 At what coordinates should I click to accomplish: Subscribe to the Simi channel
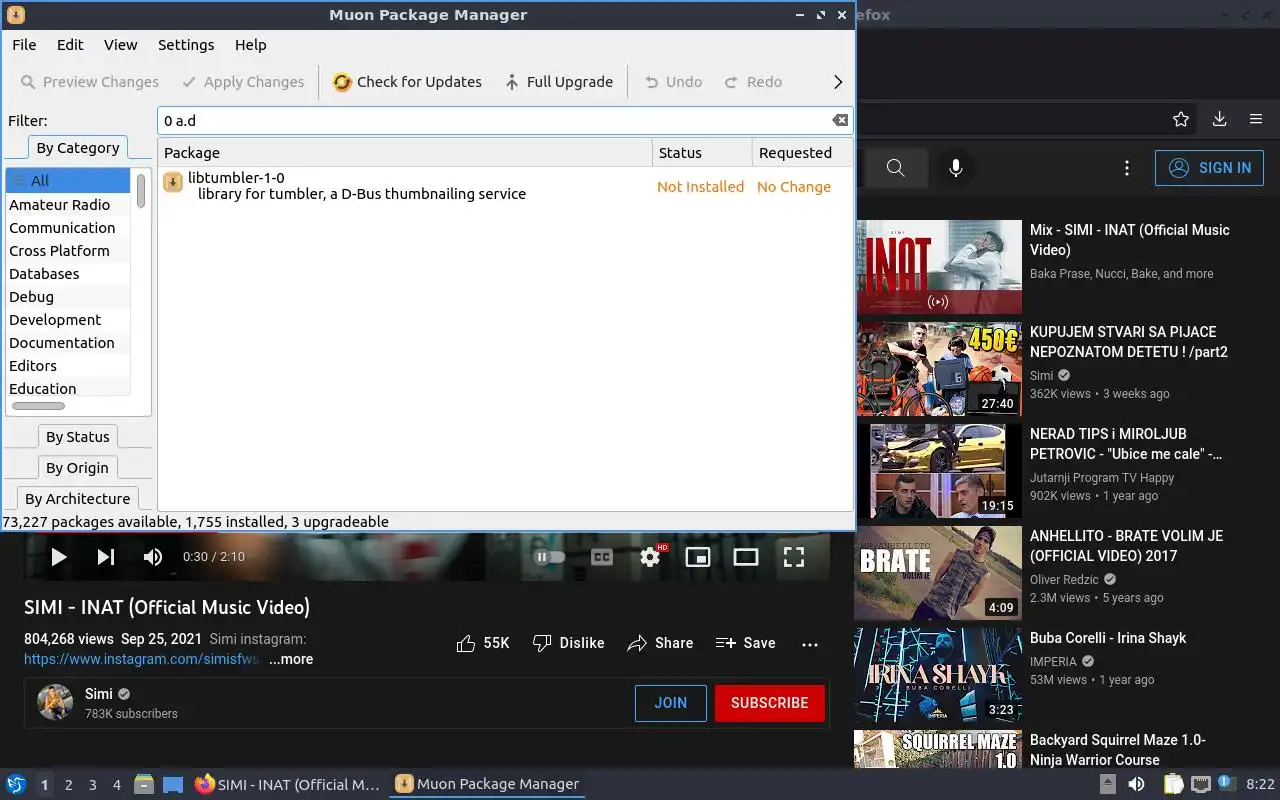tap(770, 703)
